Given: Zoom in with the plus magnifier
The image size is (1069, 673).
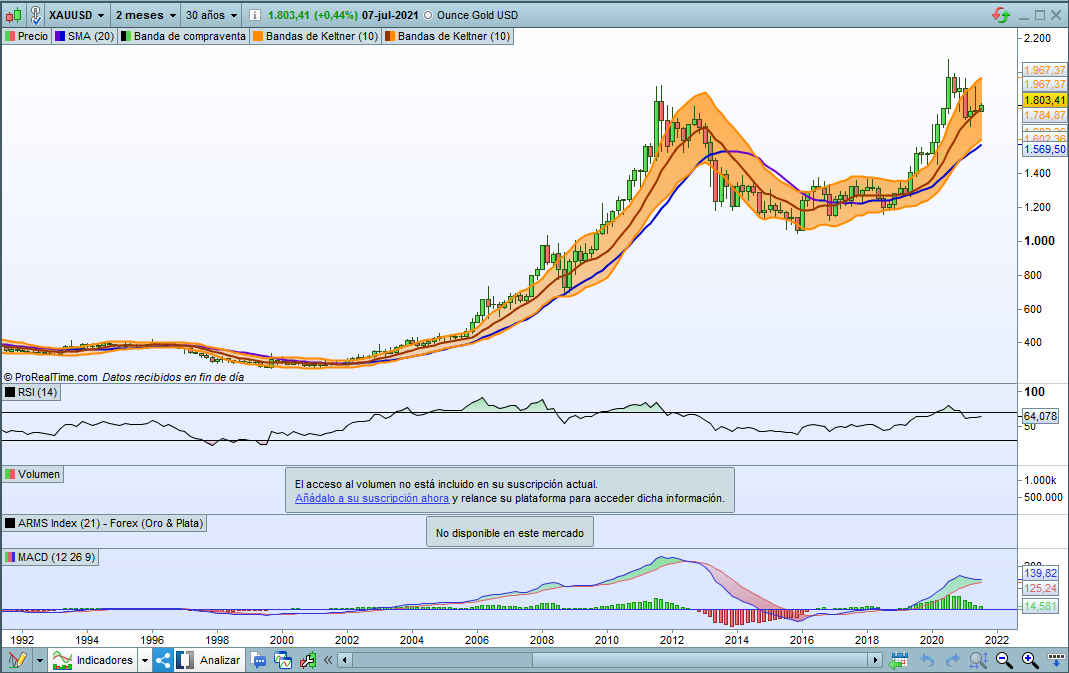Looking at the screenshot, I should (x=1028, y=660).
